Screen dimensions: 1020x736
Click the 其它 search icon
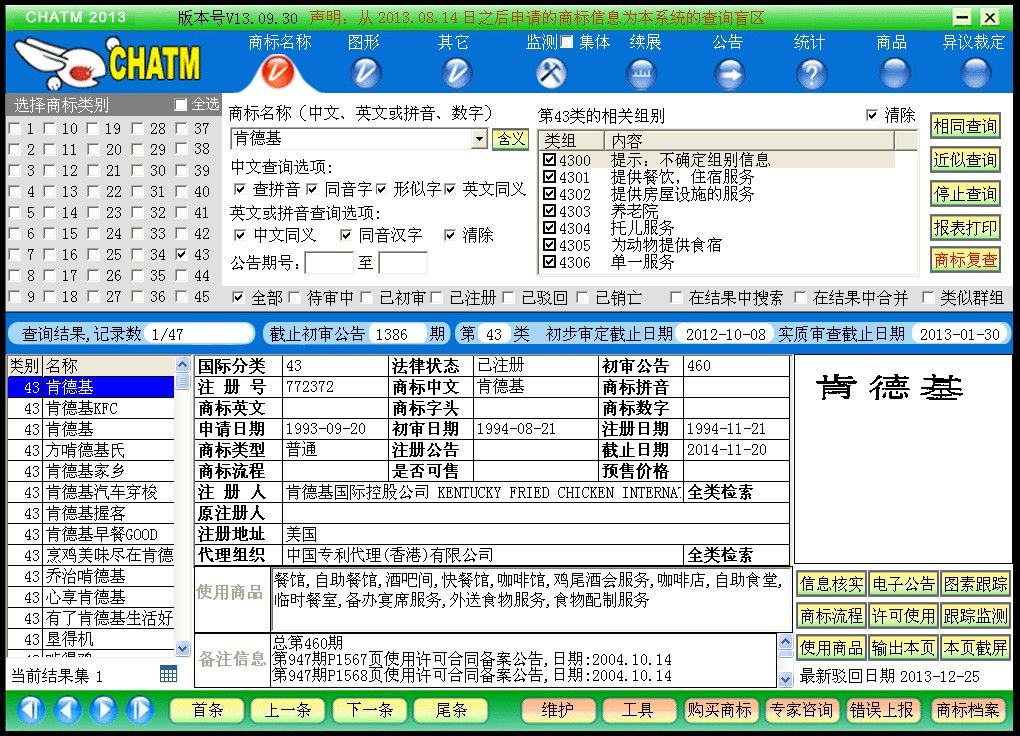(x=456, y=73)
